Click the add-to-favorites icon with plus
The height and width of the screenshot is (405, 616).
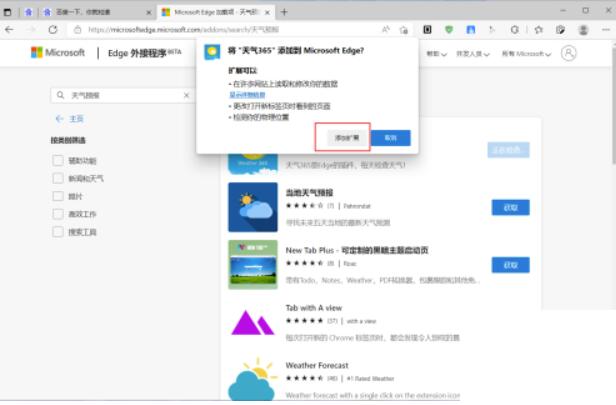click(403, 30)
